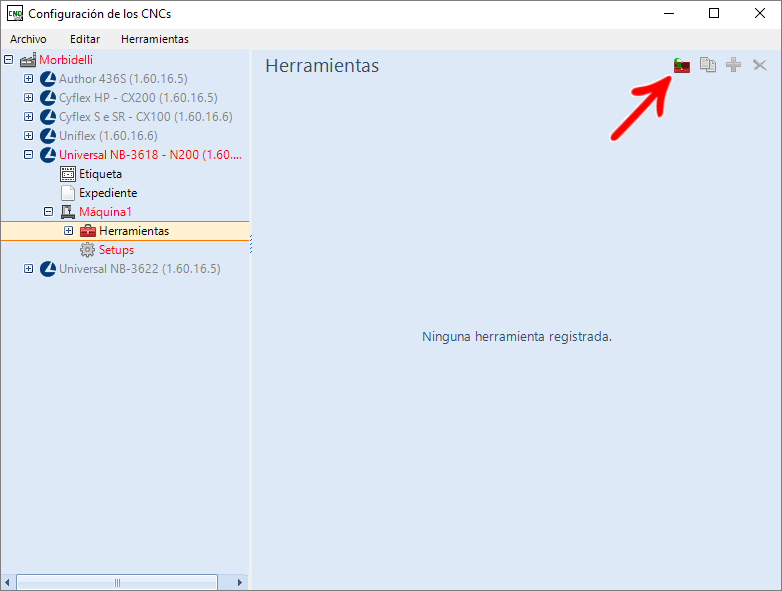Expand the Universal NB-3622 node

coord(28,268)
